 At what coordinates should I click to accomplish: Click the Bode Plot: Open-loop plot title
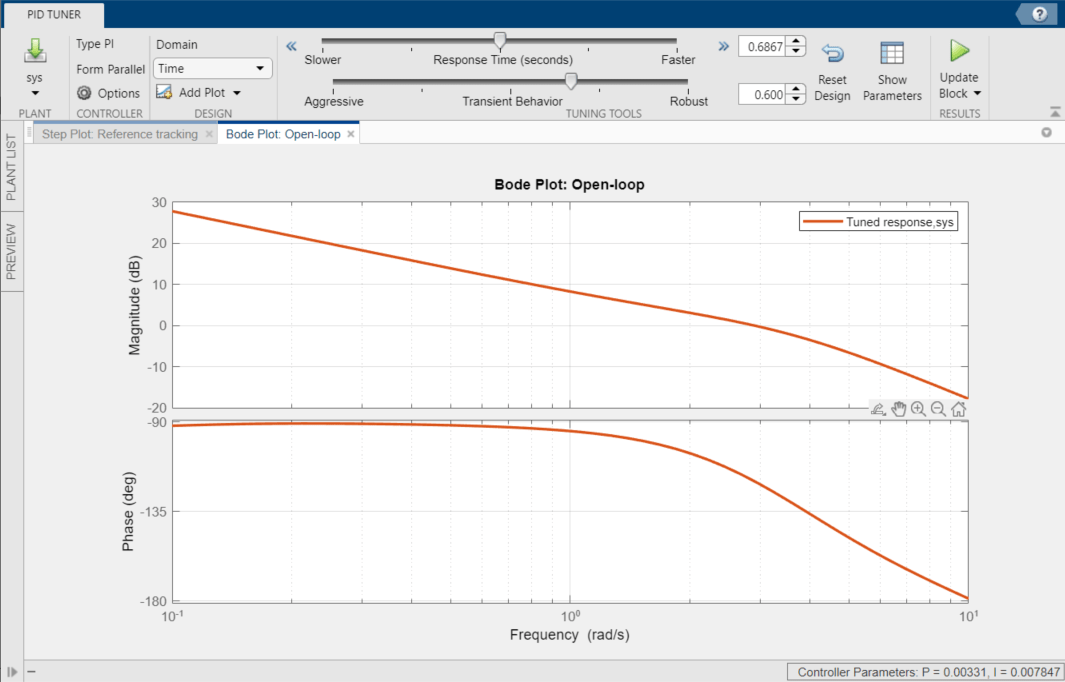coord(569,185)
